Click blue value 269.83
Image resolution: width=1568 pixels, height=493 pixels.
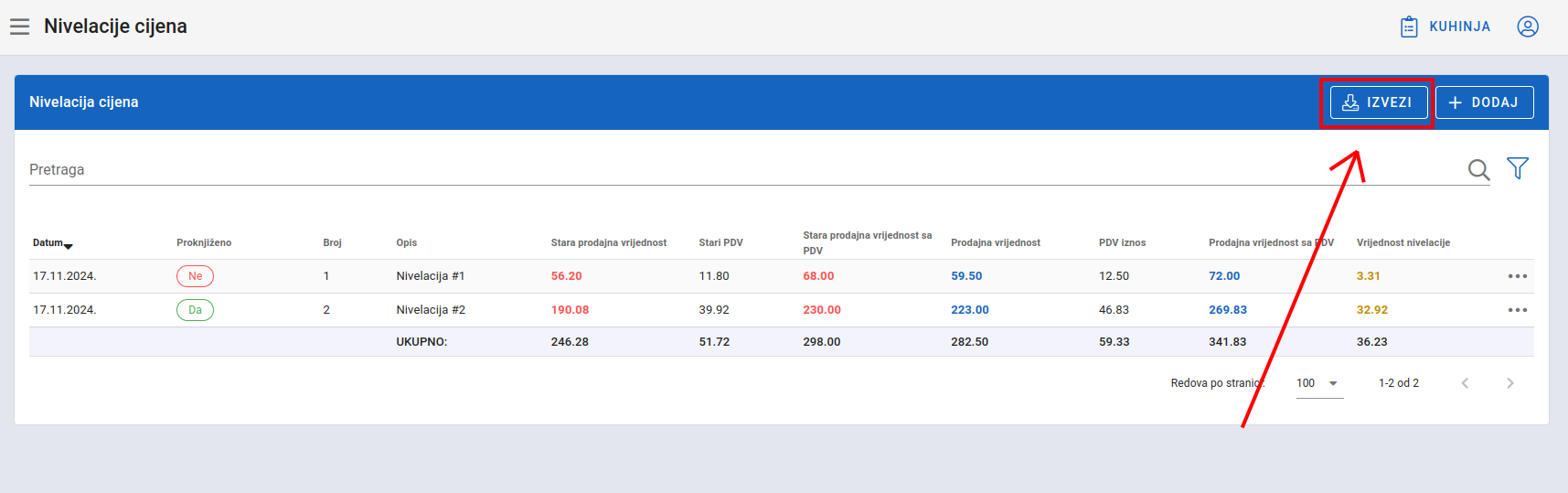[1228, 310]
